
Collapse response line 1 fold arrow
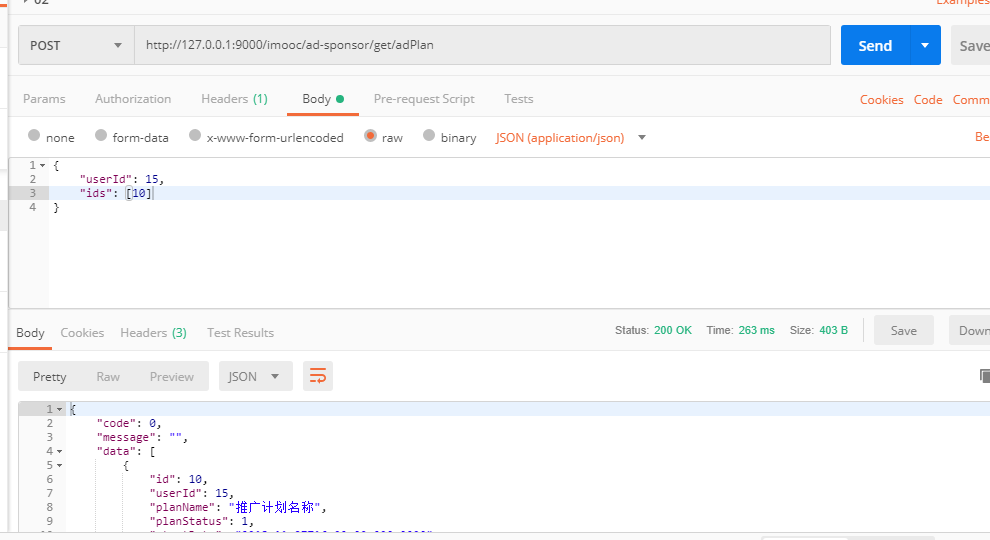(59, 410)
